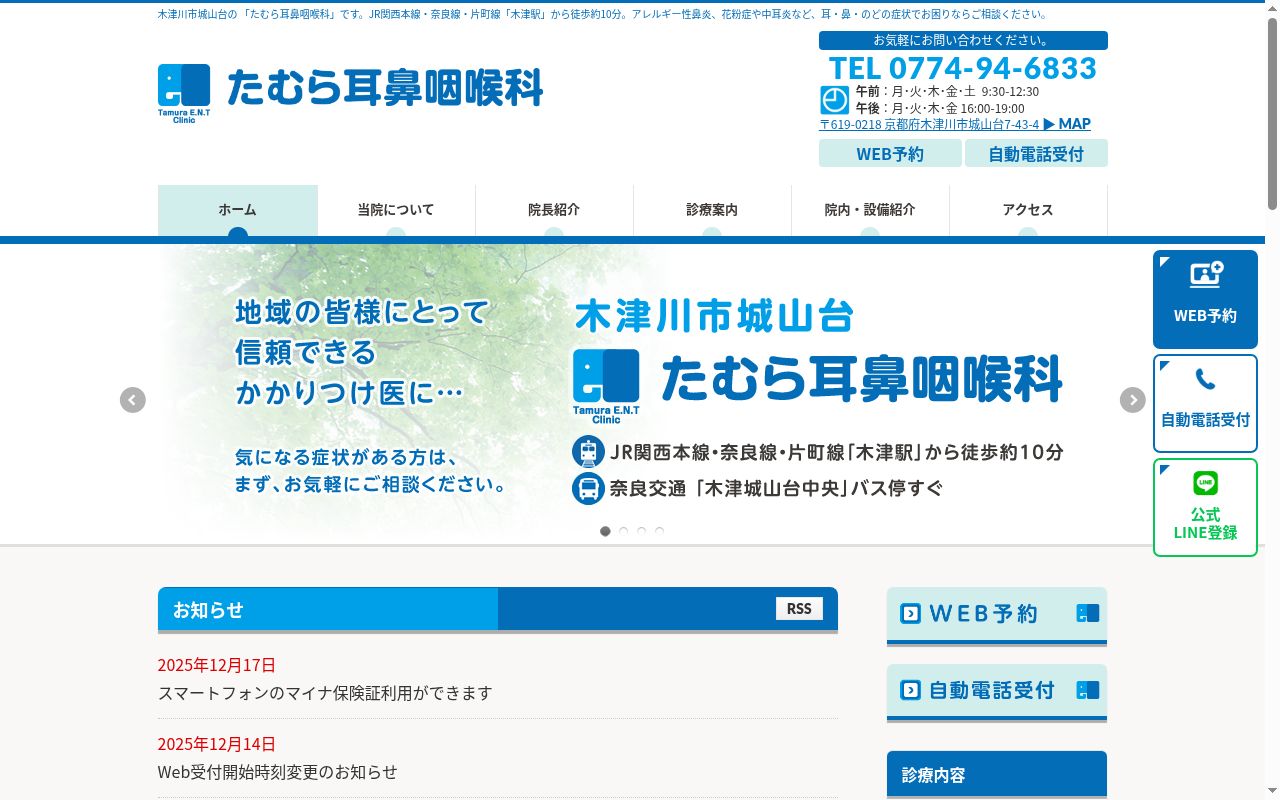Open the ホーム navigation tab

(x=238, y=211)
